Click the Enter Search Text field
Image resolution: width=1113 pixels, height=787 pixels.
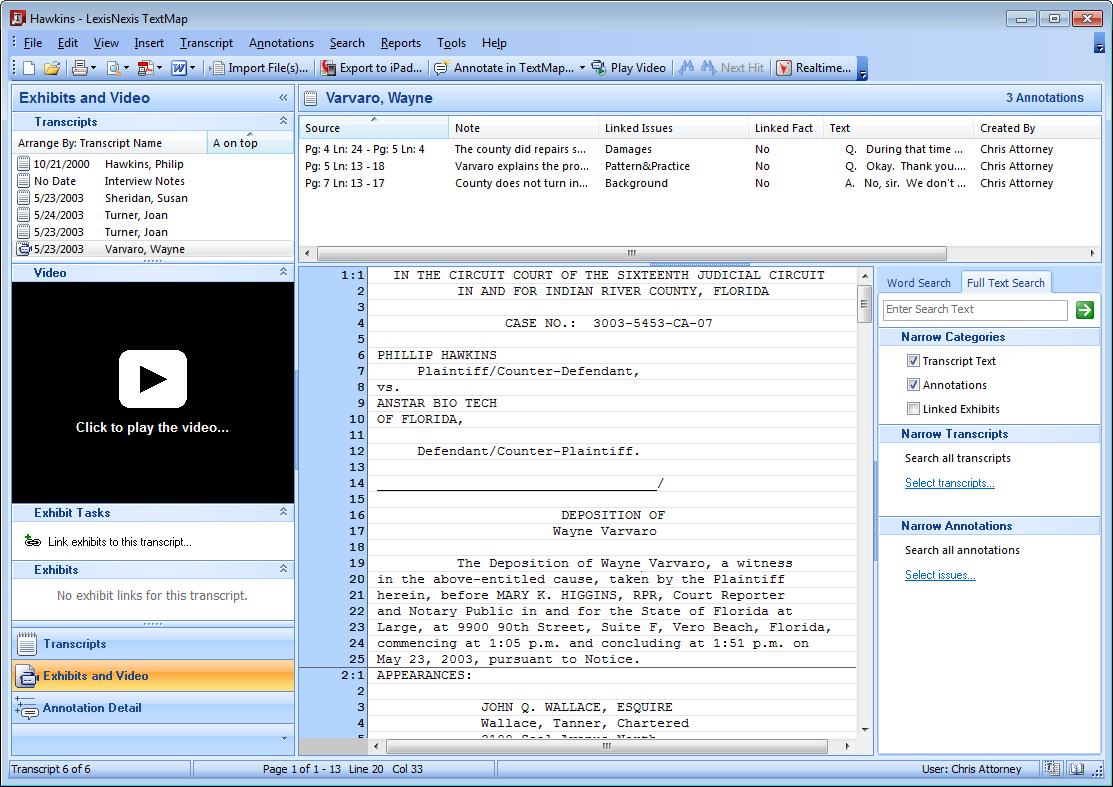[975, 309]
